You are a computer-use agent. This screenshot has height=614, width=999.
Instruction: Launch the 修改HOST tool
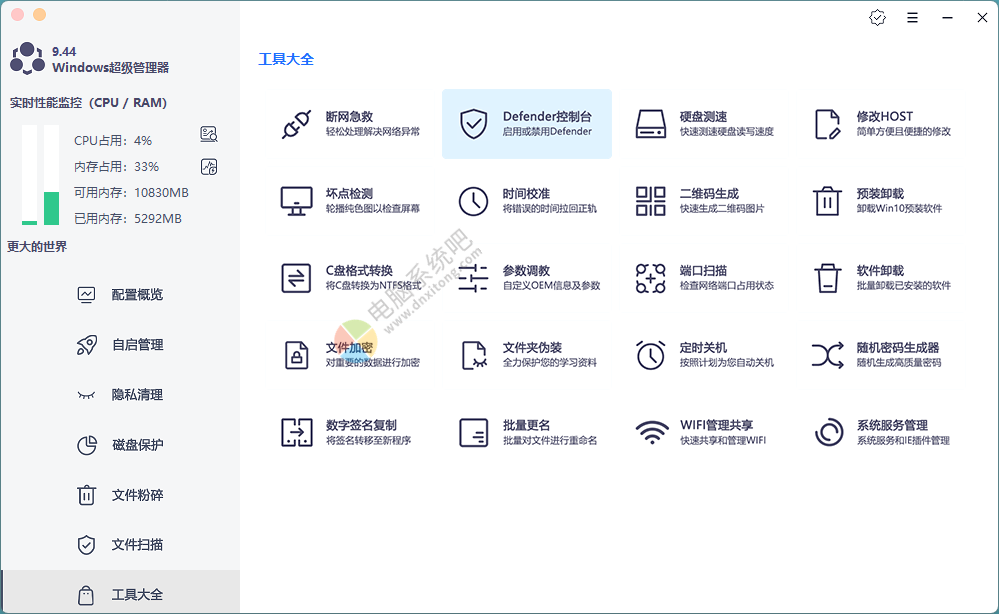(x=883, y=124)
